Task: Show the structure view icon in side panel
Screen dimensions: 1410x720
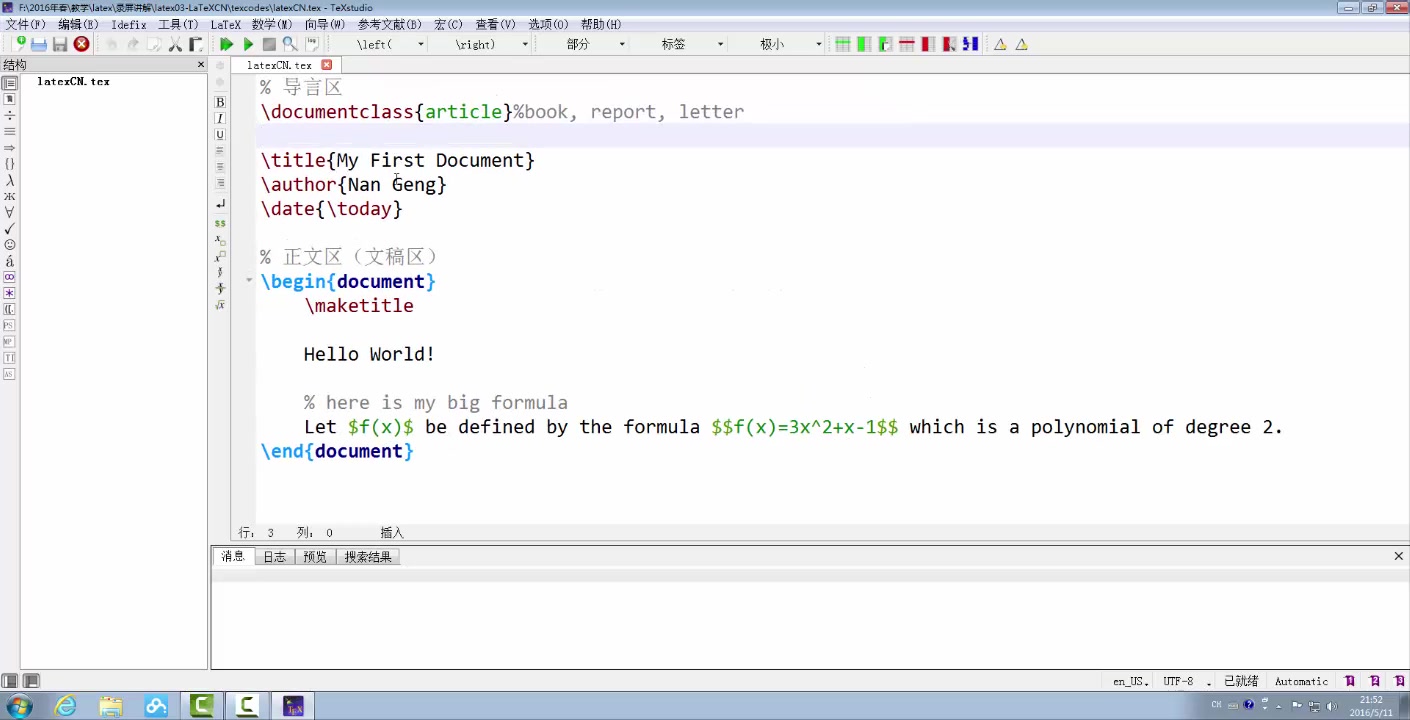Action: click(x=9, y=83)
